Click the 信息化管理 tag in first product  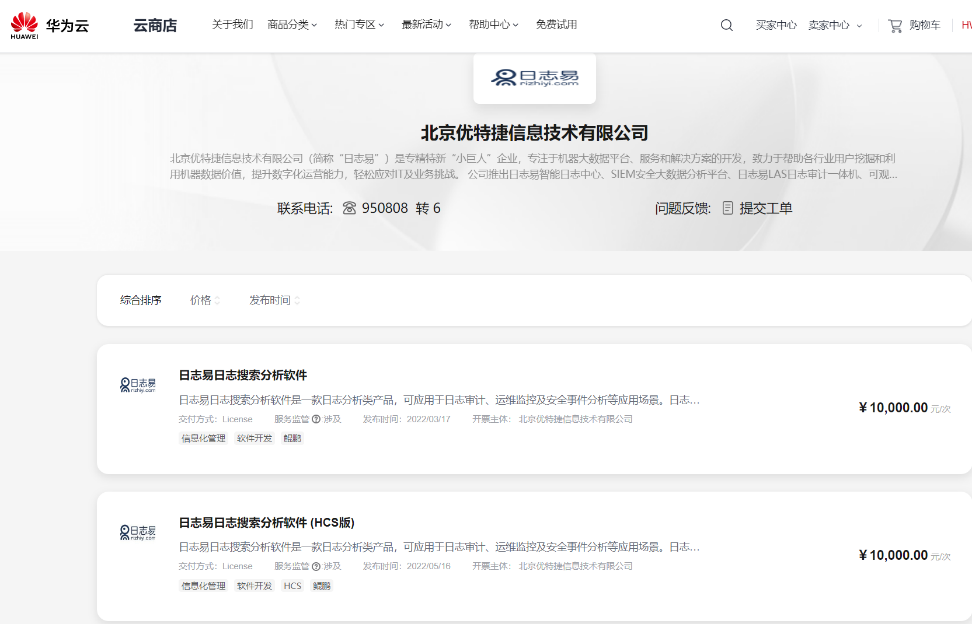[x=203, y=439]
